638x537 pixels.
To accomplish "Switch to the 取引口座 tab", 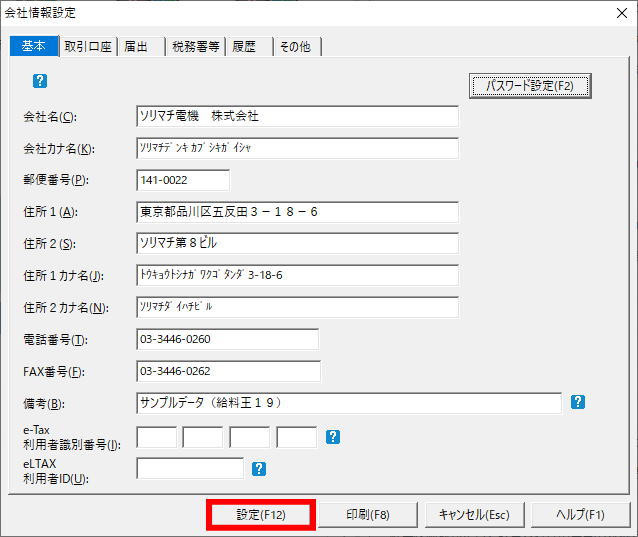I will (87, 46).
